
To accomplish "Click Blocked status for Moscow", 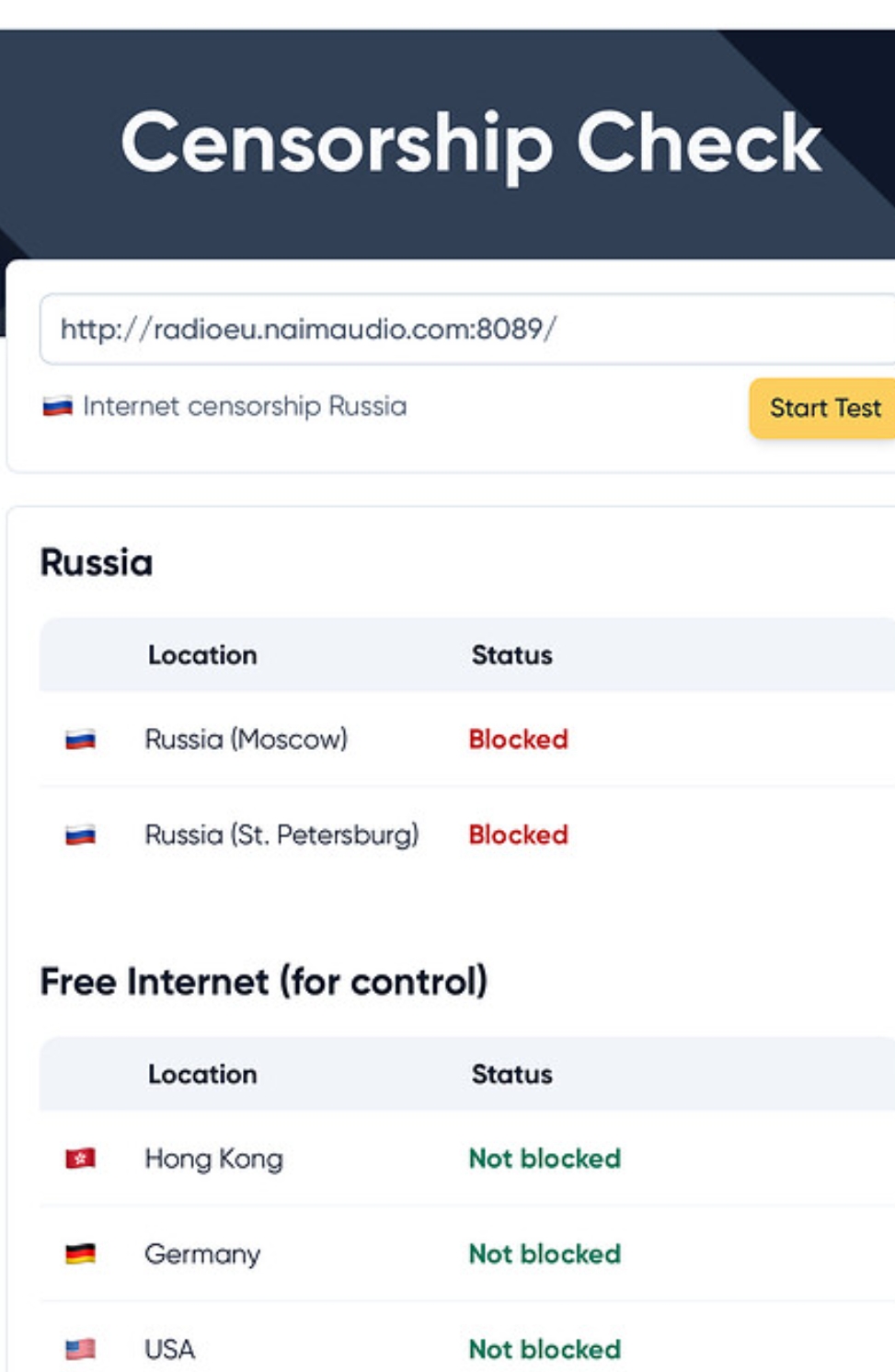I will click(x=519, y=739).
